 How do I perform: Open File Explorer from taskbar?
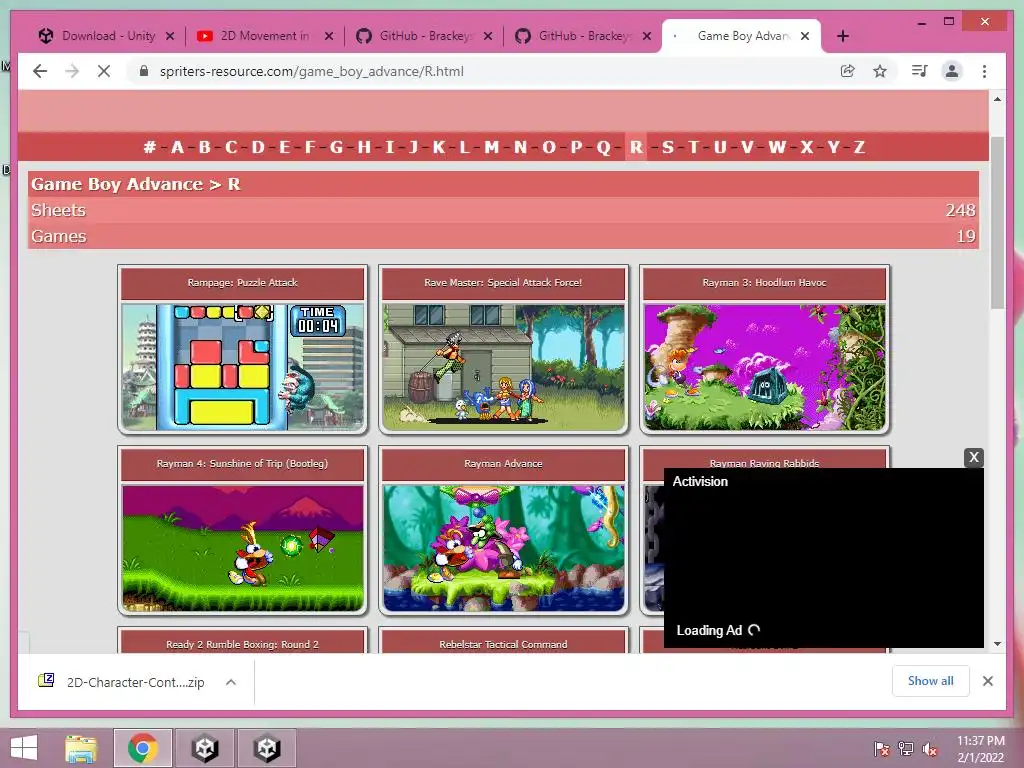(81, 748)
